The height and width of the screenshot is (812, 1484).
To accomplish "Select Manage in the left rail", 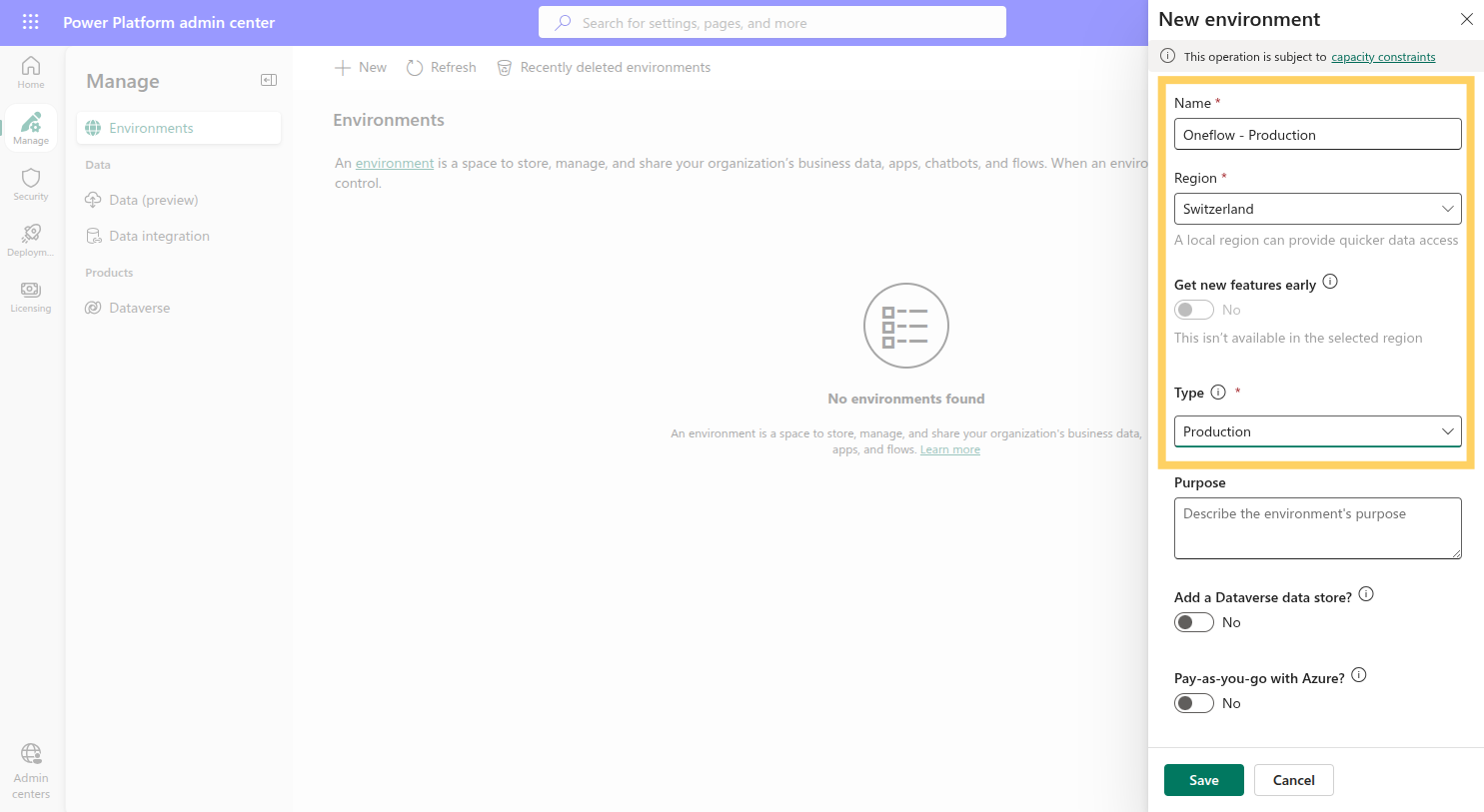I will (x=31, y=128).
